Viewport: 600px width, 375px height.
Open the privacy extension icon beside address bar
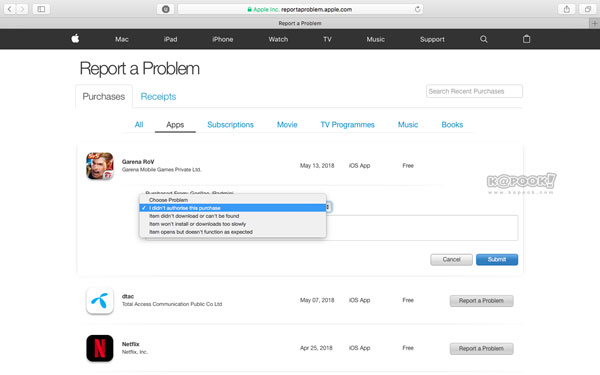click(x=166, y=9)
